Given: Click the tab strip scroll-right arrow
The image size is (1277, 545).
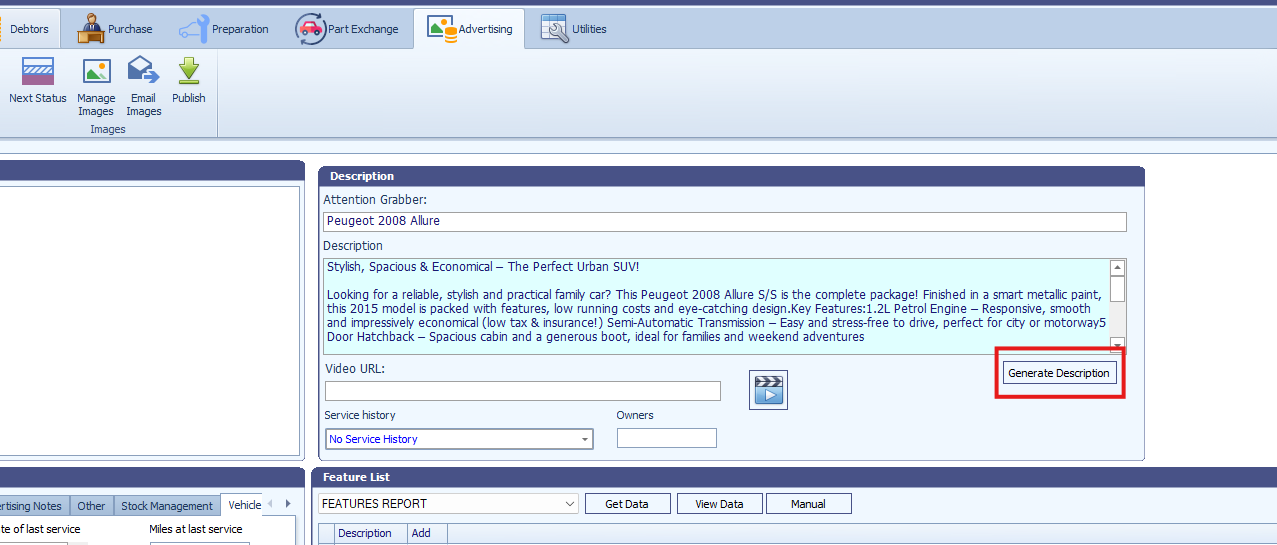Looking at the screenshot, I should 288,504.
